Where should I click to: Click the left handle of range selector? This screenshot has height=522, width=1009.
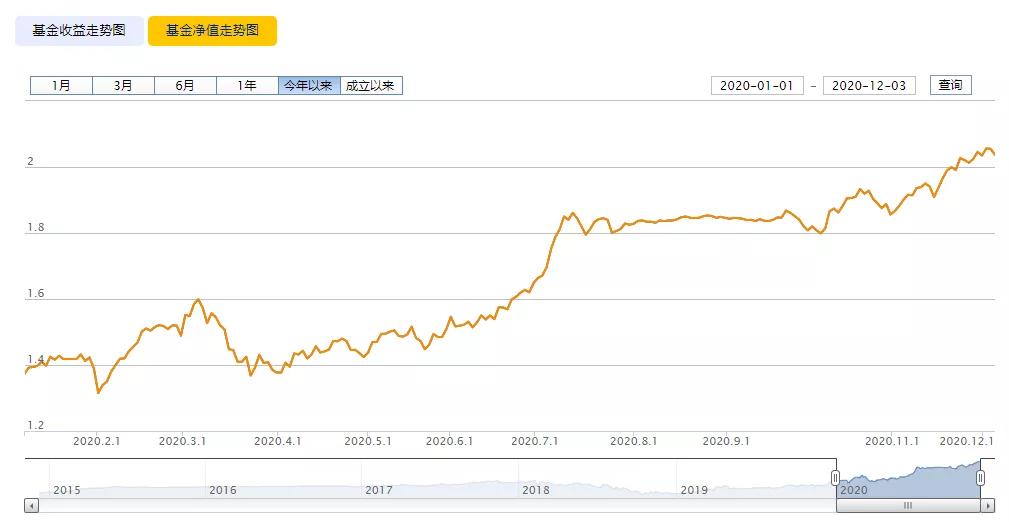(x=835, y=478)
